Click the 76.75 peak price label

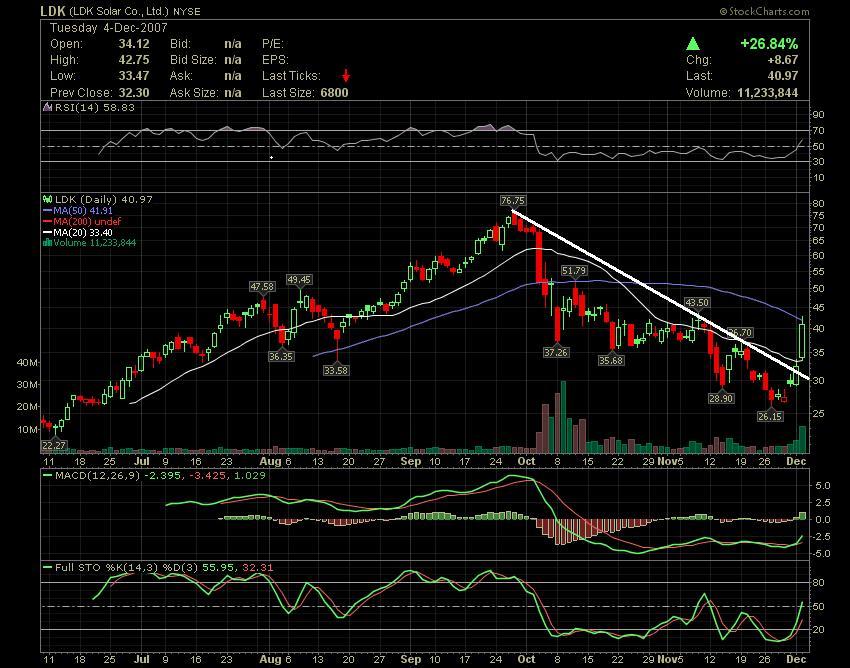[x=513, y=201]
